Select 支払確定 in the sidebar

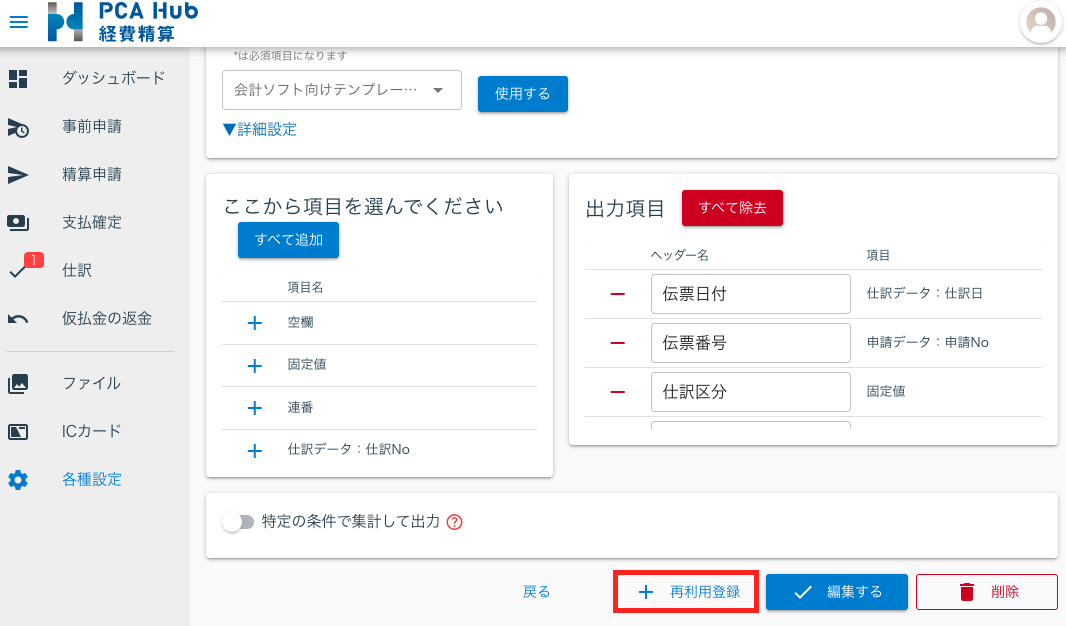tap(18, 222)
